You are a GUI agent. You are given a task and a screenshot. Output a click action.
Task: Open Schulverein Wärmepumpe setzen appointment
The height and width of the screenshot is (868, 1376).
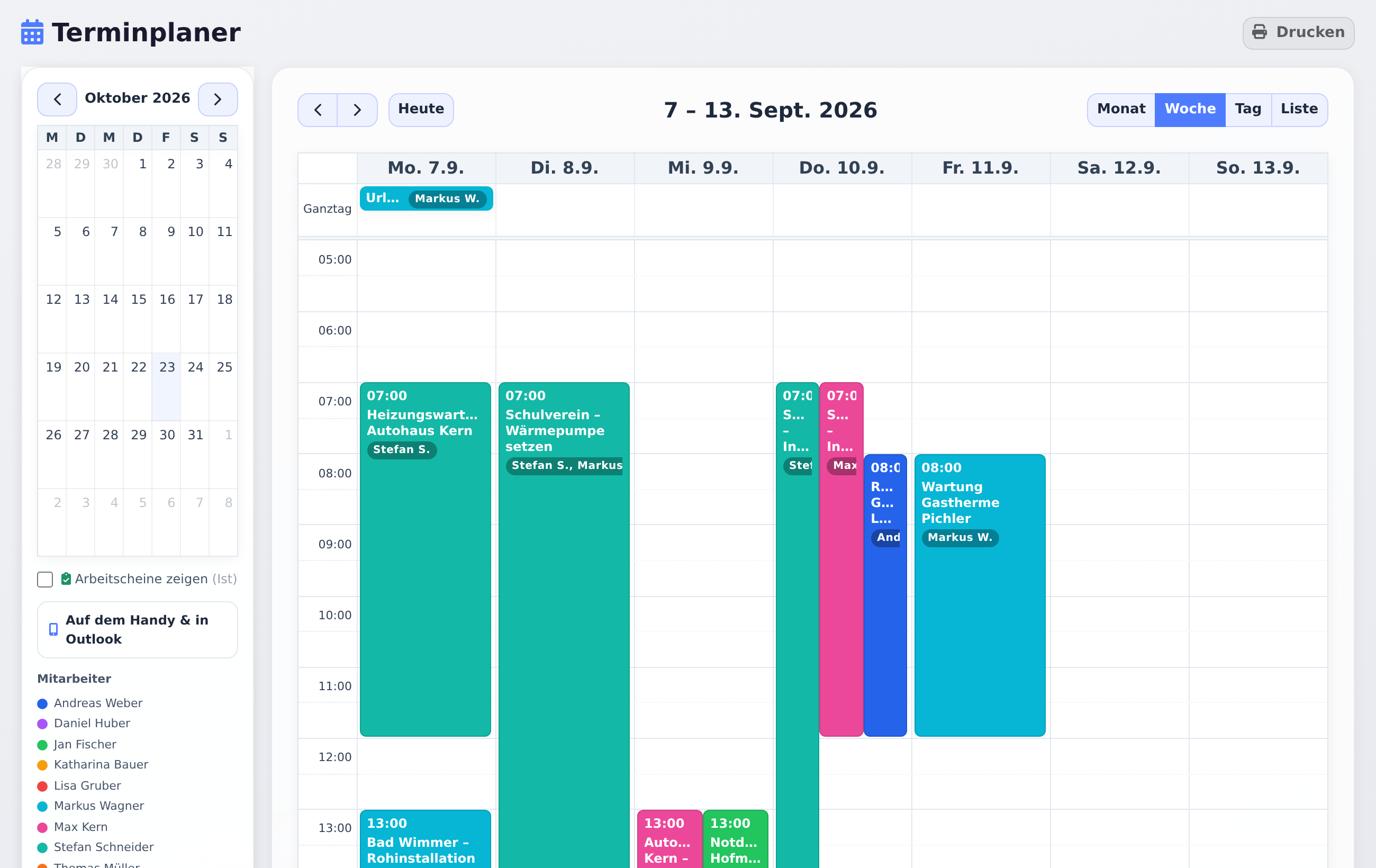pos(564,625)
